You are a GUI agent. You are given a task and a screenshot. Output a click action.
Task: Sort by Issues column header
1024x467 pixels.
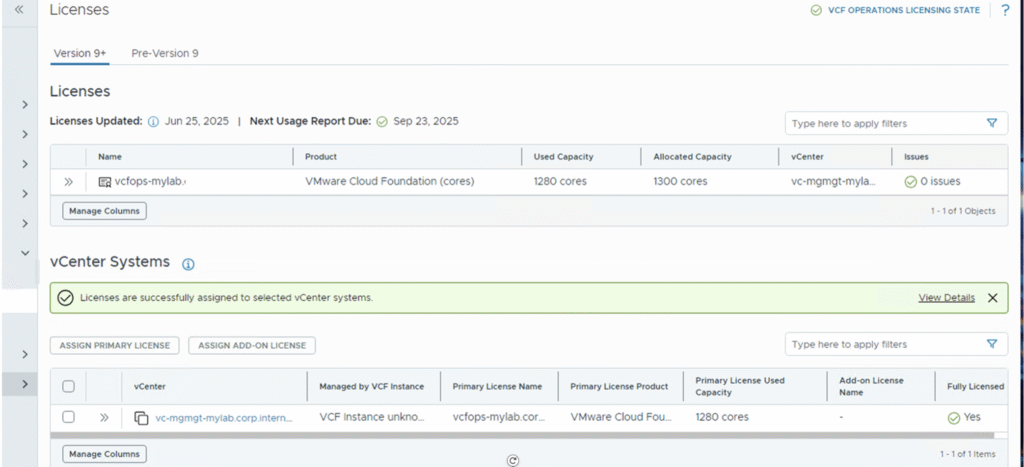coord(916,157)
